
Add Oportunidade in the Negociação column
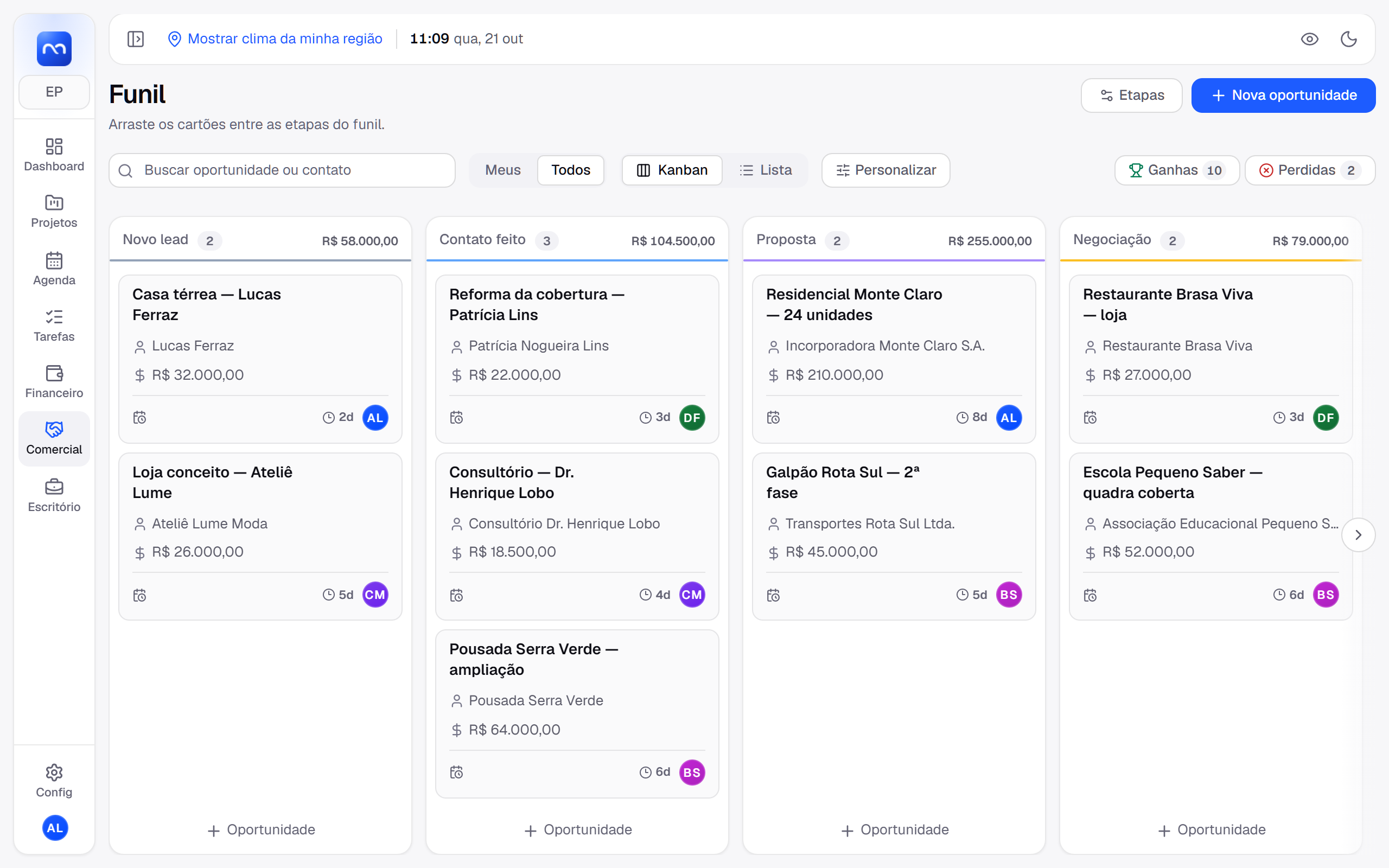[1211, 829]
